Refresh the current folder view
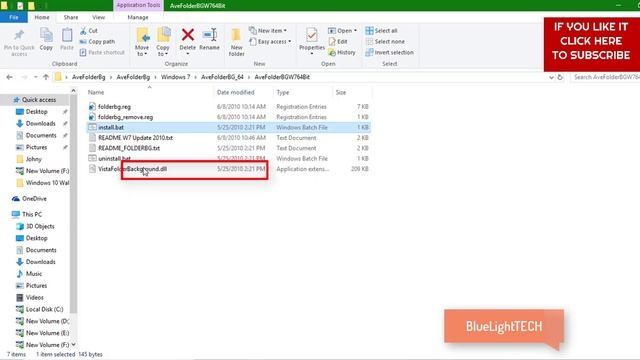The height and width of the screenshot is (360, 640). pyautogui.click(x=560, y=77)
